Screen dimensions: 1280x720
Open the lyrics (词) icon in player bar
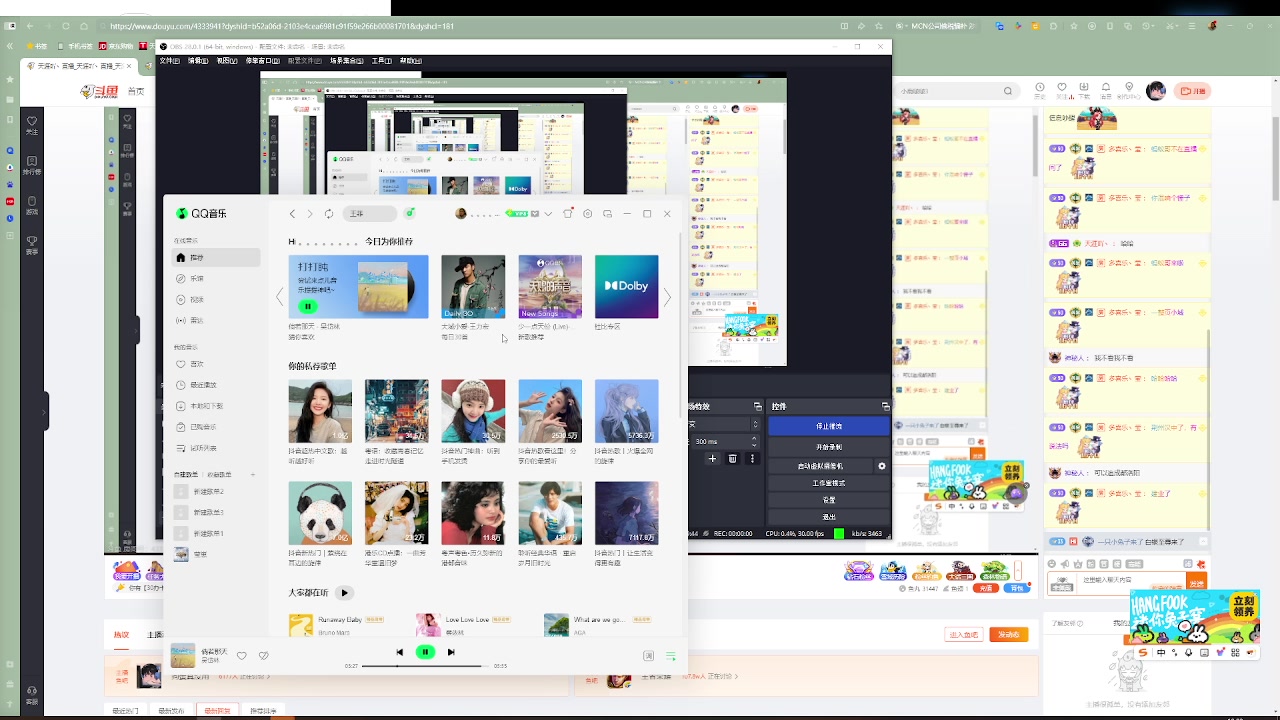(648, 656)
